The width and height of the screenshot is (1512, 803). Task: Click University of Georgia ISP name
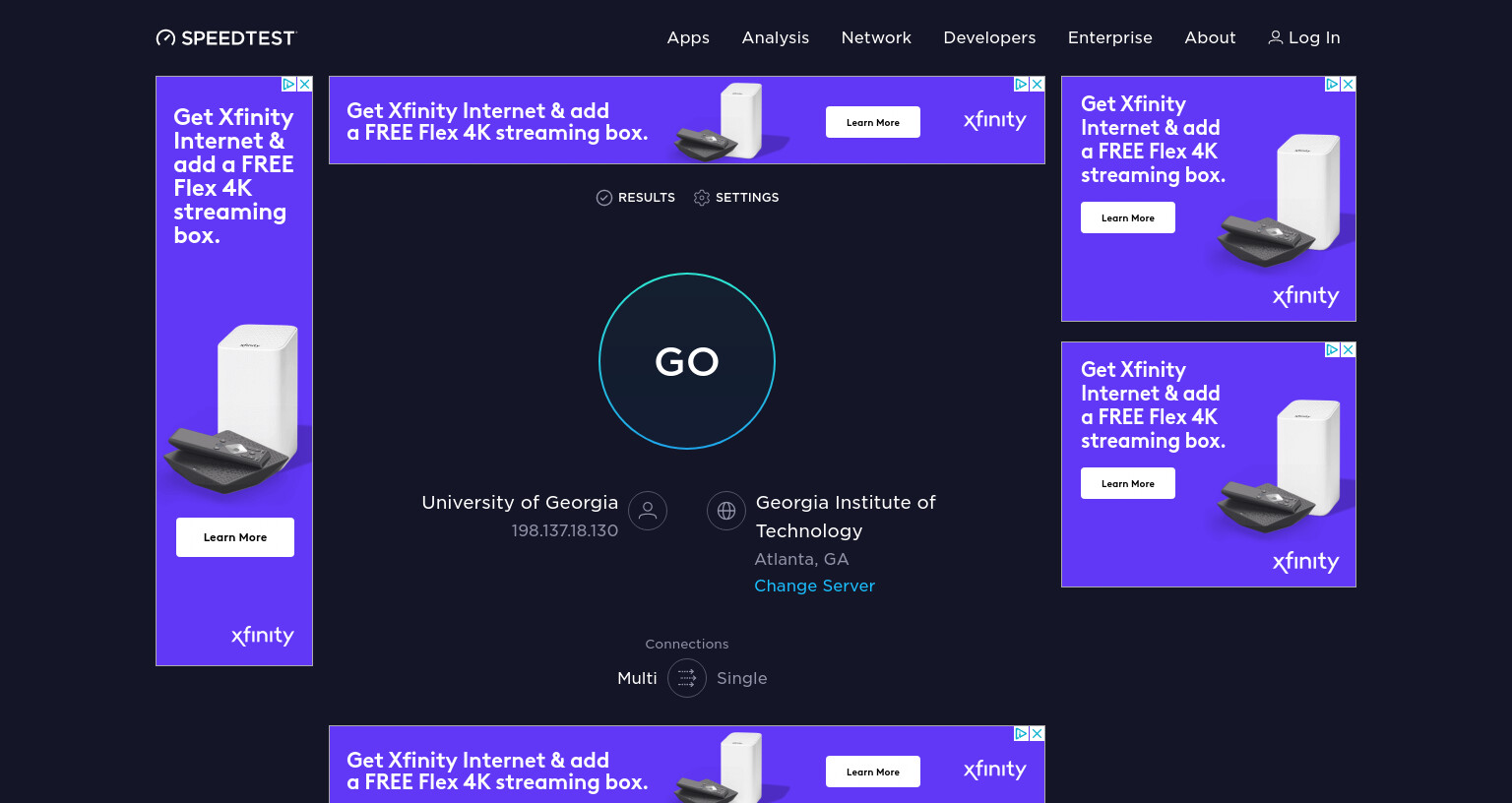(x=520, y=502)
